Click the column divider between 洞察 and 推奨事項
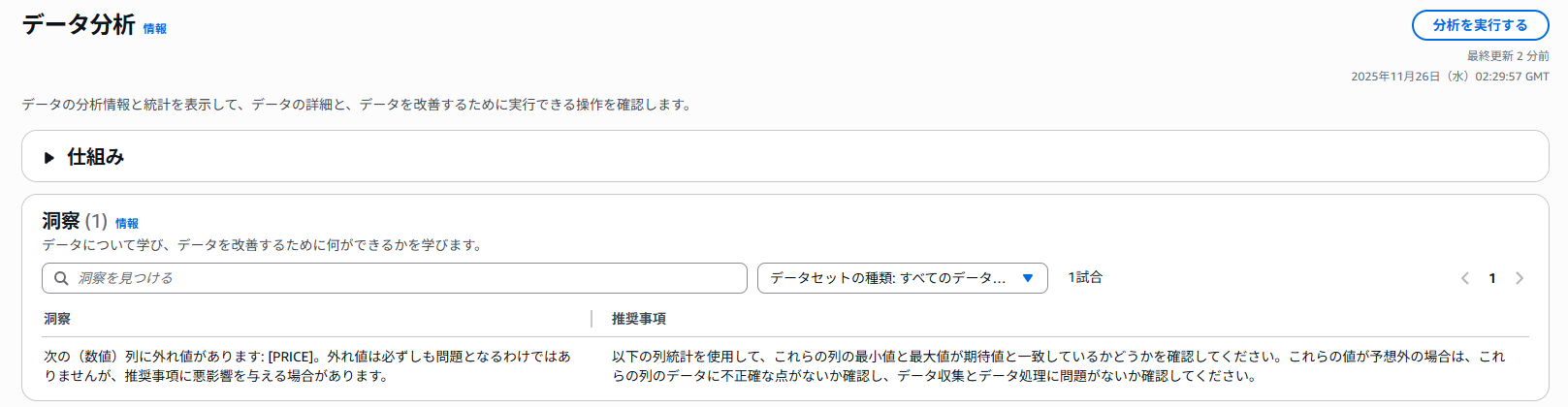 point(592,319)
